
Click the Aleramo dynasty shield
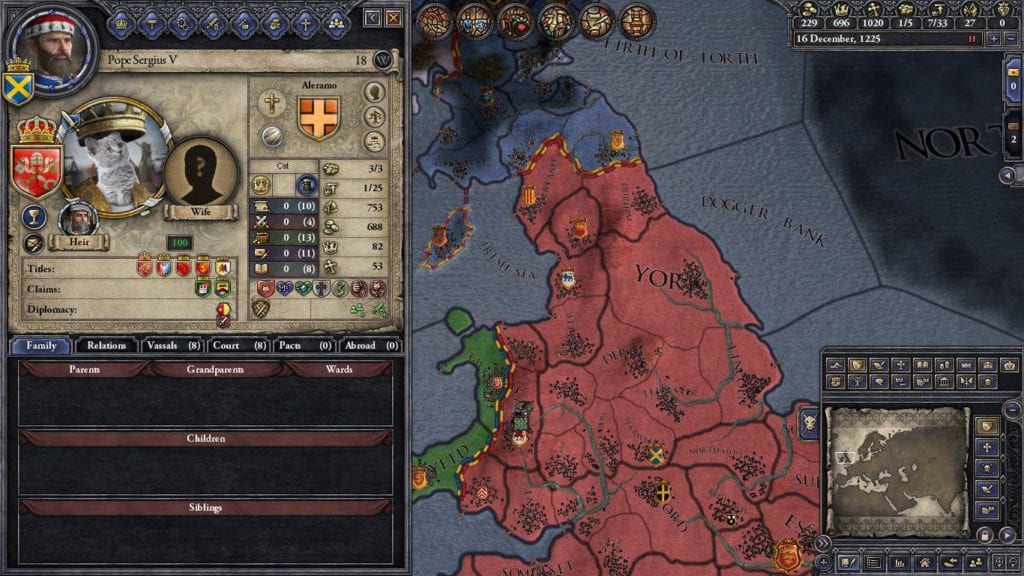[x=319, y=118]
